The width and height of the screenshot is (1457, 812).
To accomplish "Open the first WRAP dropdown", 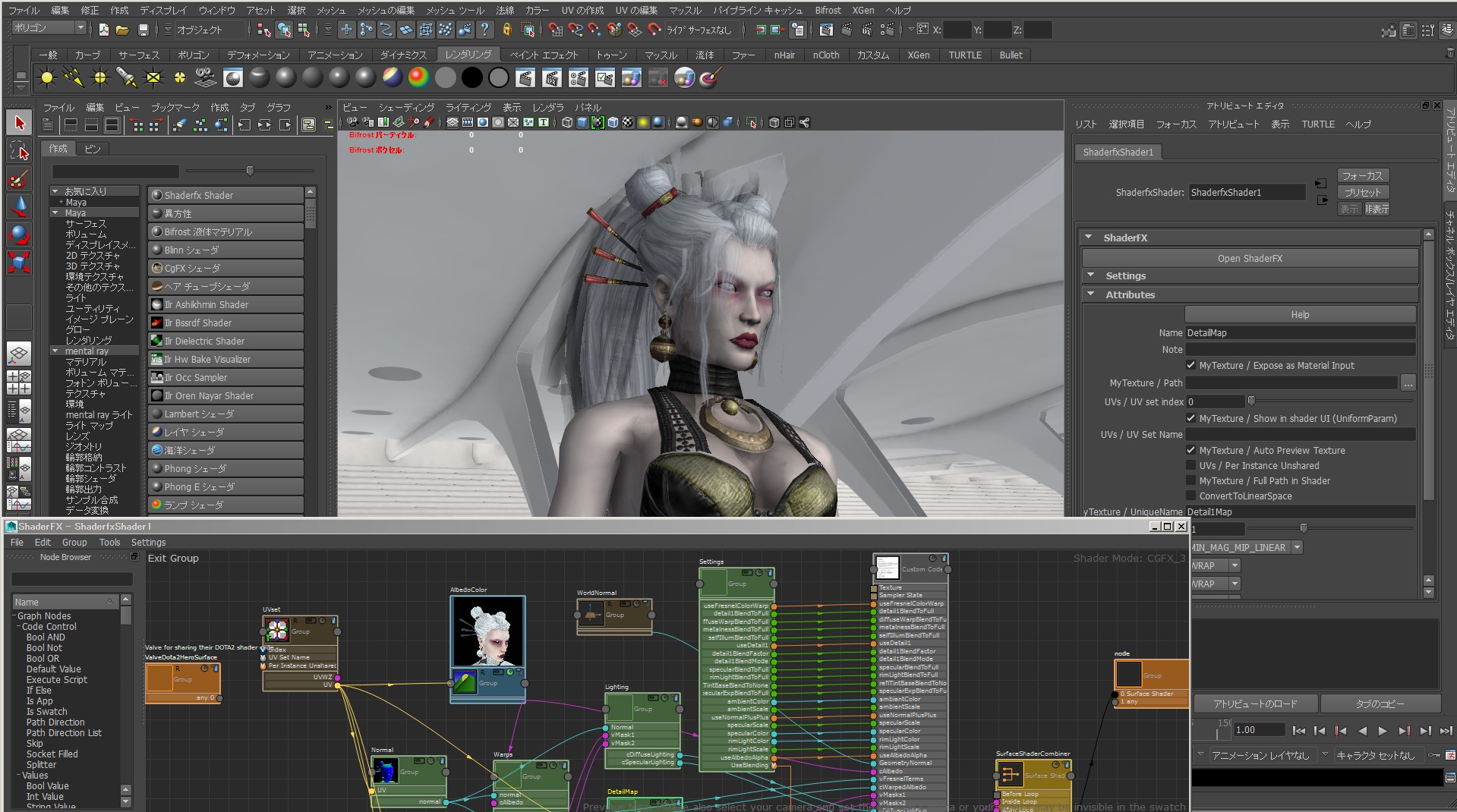I will tap(1235, 565).
